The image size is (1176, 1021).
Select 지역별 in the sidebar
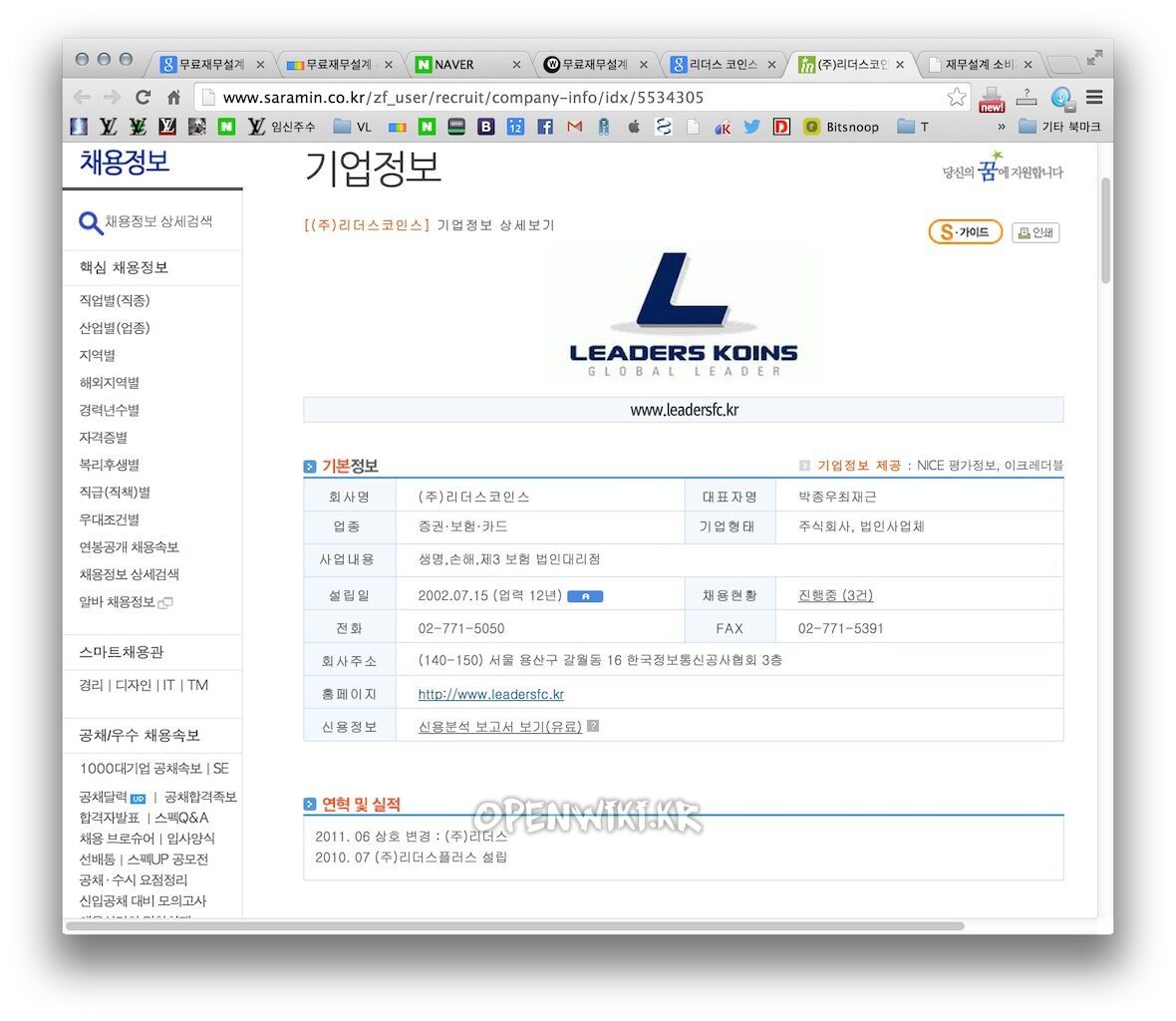(x=97, y=355)
